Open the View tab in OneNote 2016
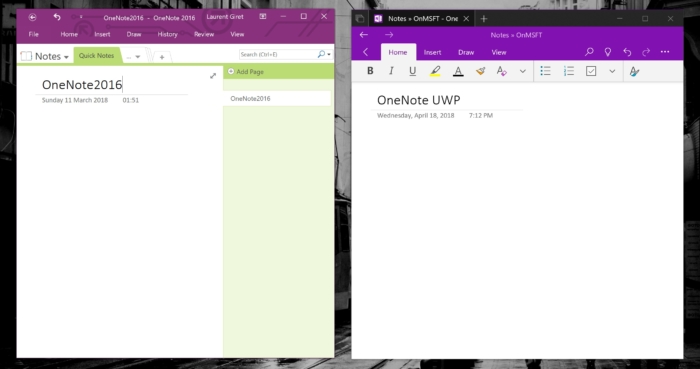Viewport: 700px width, 369px height. [x=237, y=34]
